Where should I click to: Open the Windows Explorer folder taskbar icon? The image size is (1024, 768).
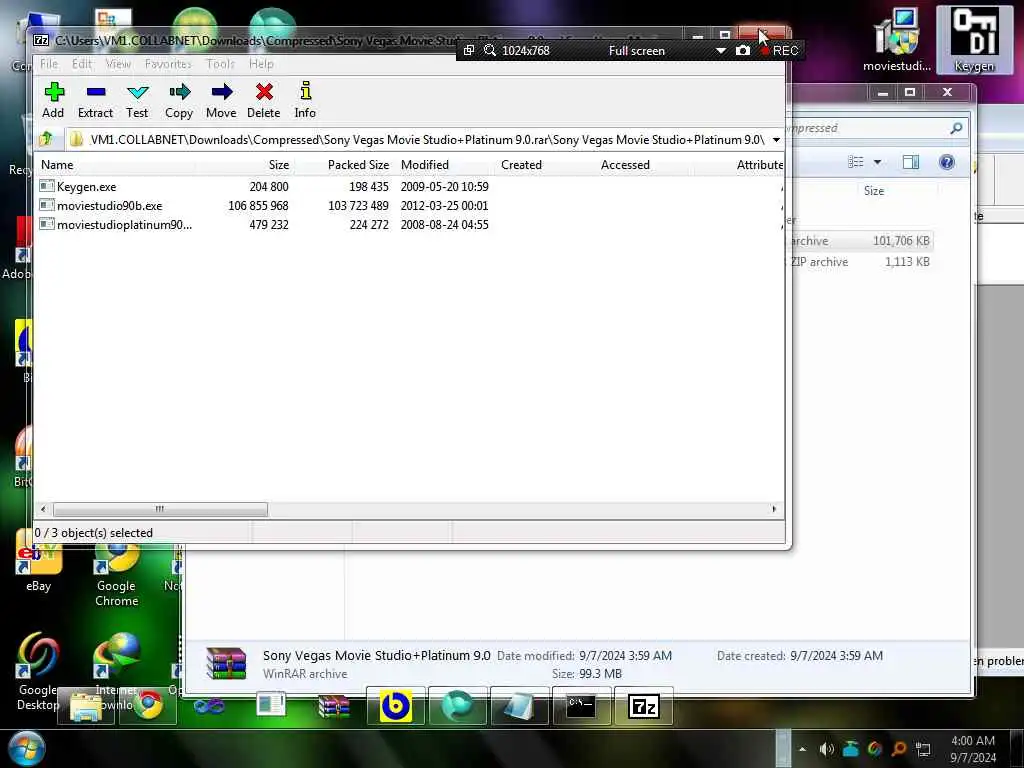(x=86, y=706)
